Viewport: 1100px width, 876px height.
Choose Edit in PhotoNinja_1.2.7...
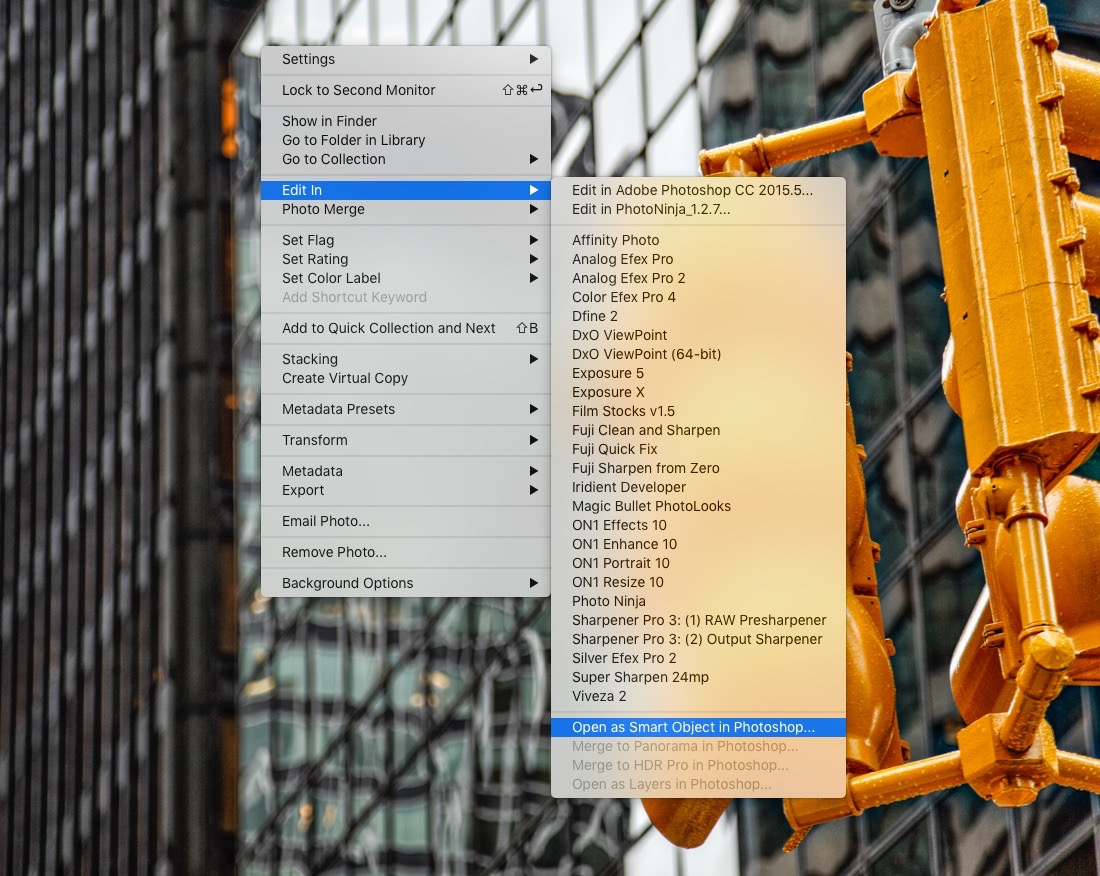(698, 209)
